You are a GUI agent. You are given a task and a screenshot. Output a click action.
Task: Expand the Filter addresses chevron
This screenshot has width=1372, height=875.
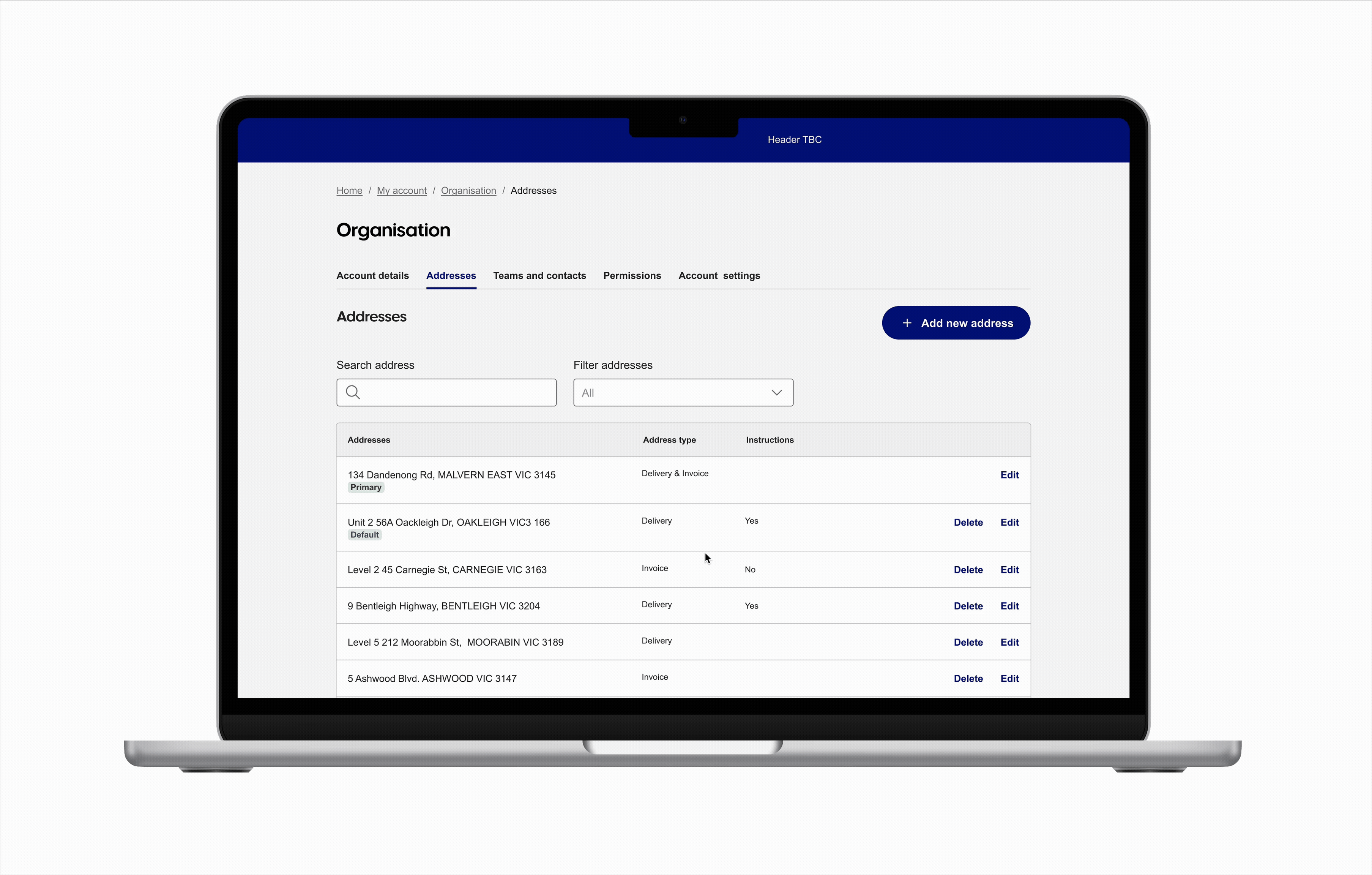(776, 393)
